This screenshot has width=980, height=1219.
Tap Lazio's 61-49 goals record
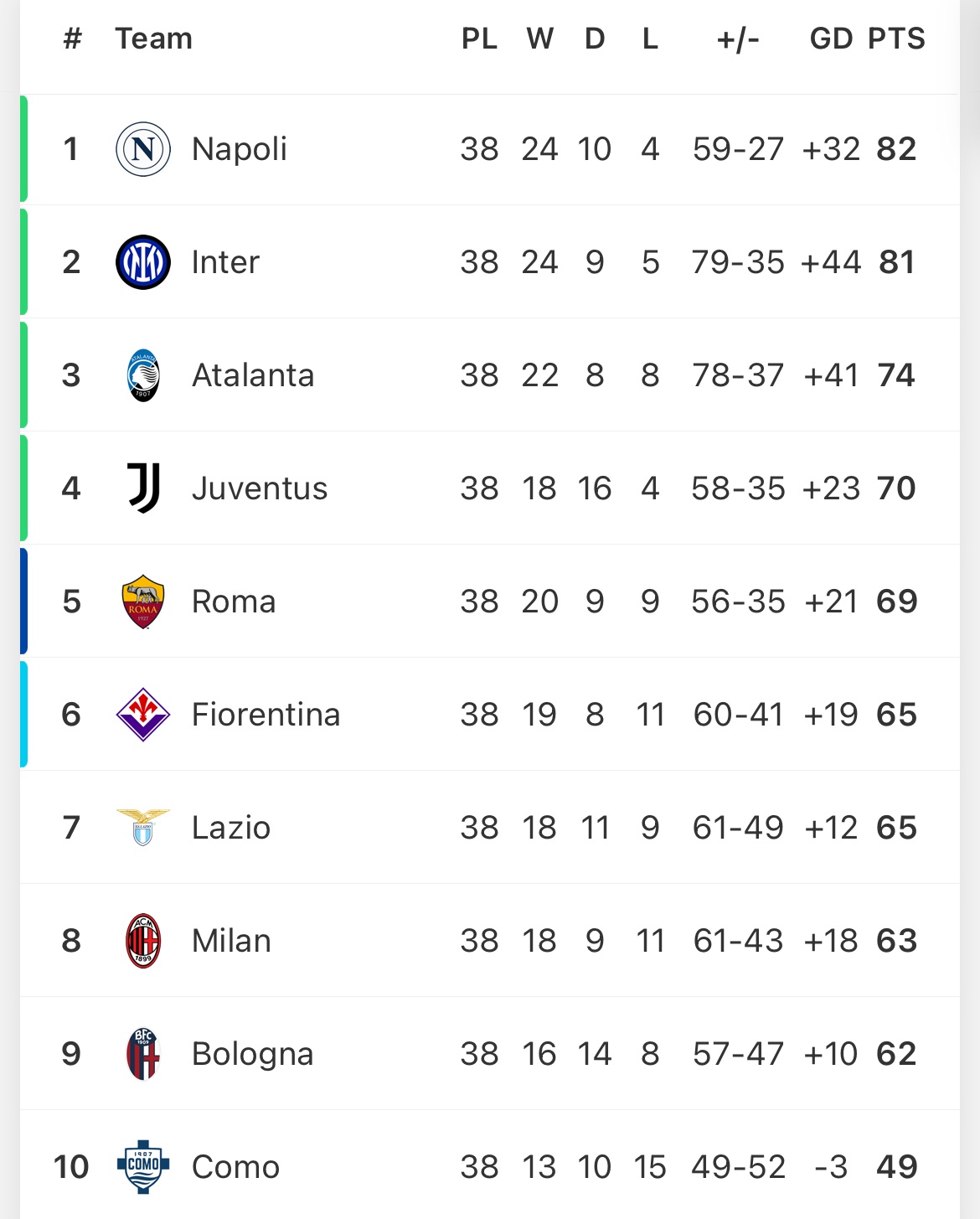coord(738,828)
